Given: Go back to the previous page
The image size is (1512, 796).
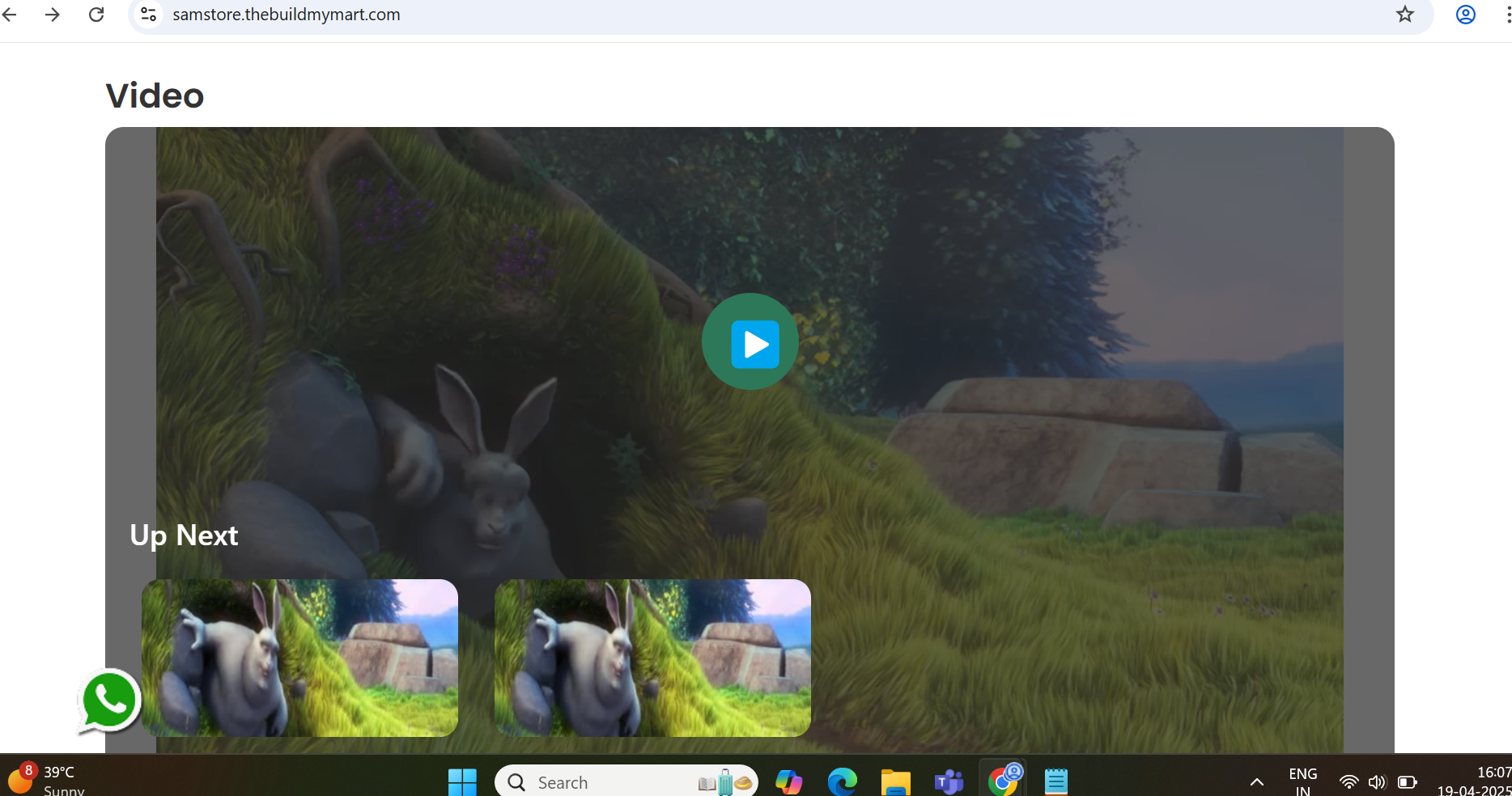Looking at the screenshot, I should (10, 15).
